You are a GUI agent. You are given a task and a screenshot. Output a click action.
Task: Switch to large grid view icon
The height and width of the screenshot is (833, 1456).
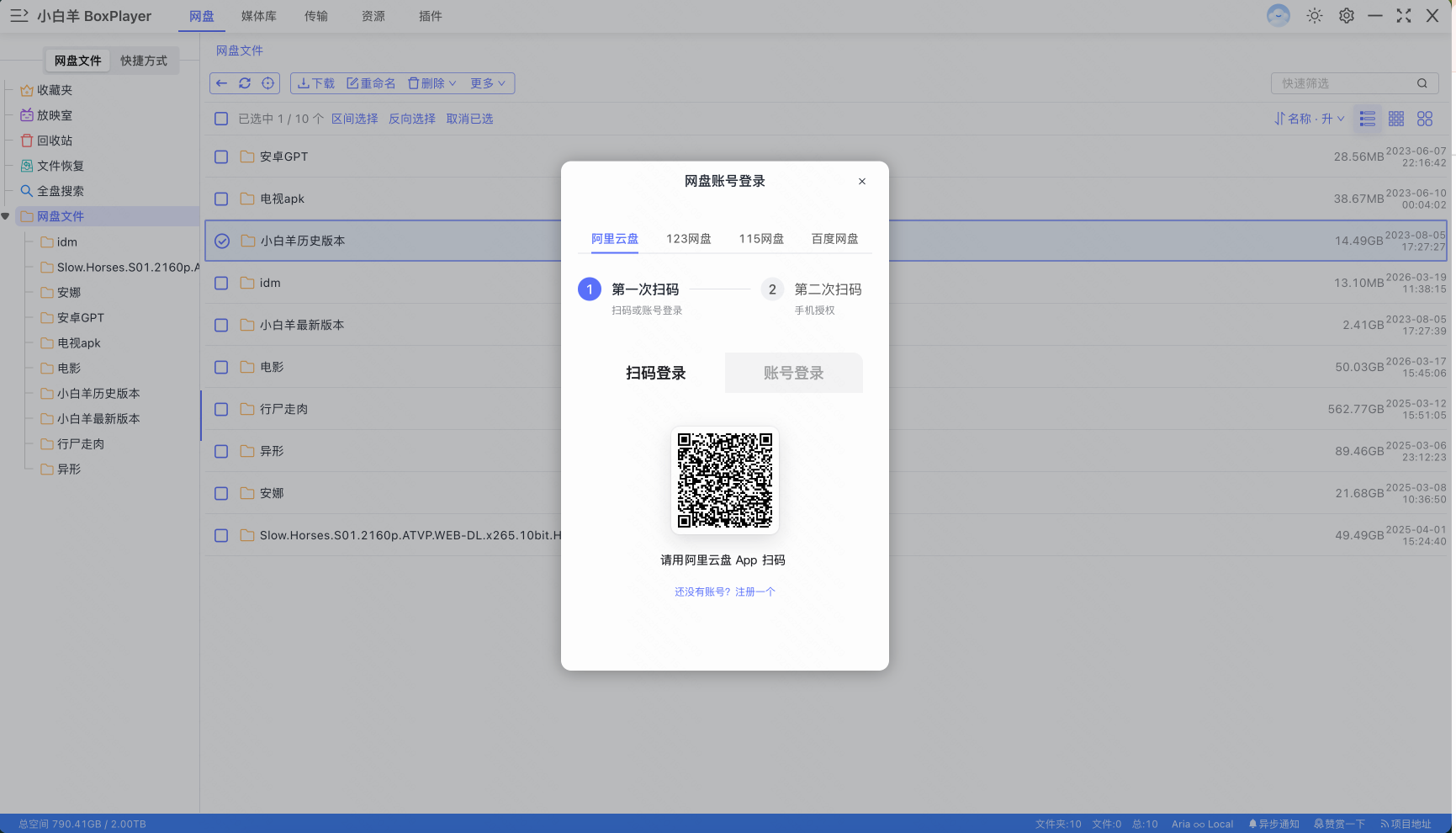tap(1425, 119)
